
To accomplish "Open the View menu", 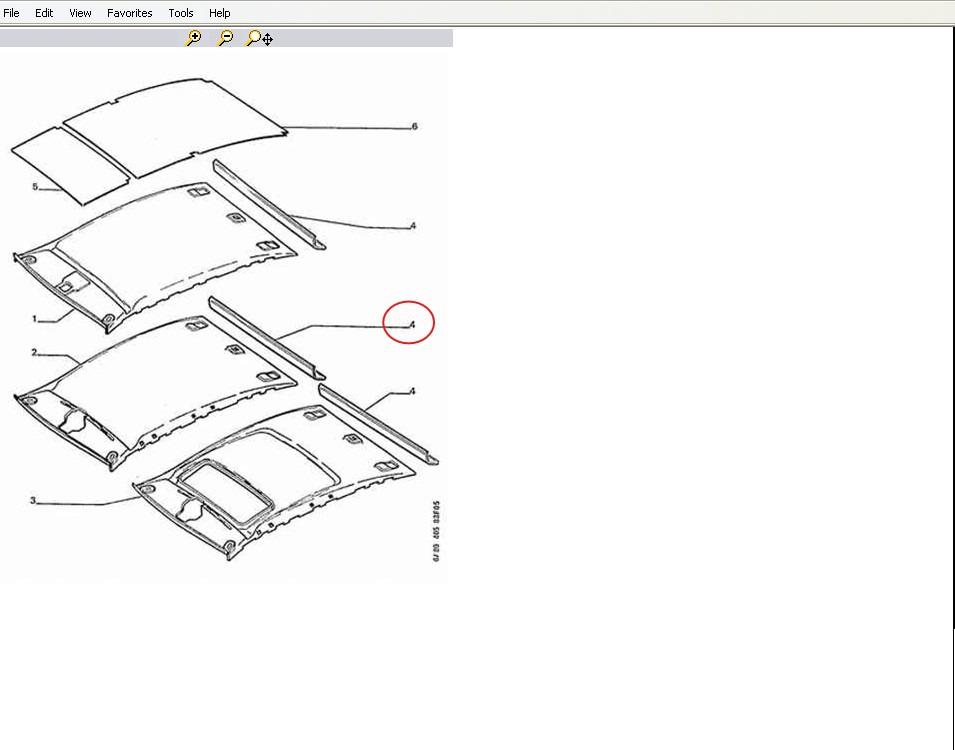I will point(80,13).
